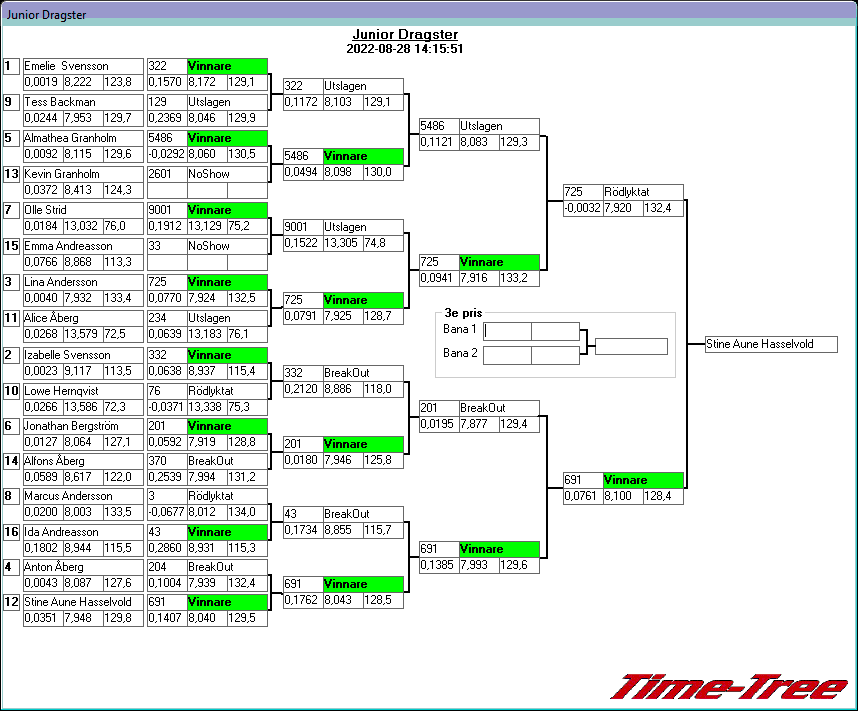
Task: Click the Junior Dragster window title bar
Action: coord(428,15)
